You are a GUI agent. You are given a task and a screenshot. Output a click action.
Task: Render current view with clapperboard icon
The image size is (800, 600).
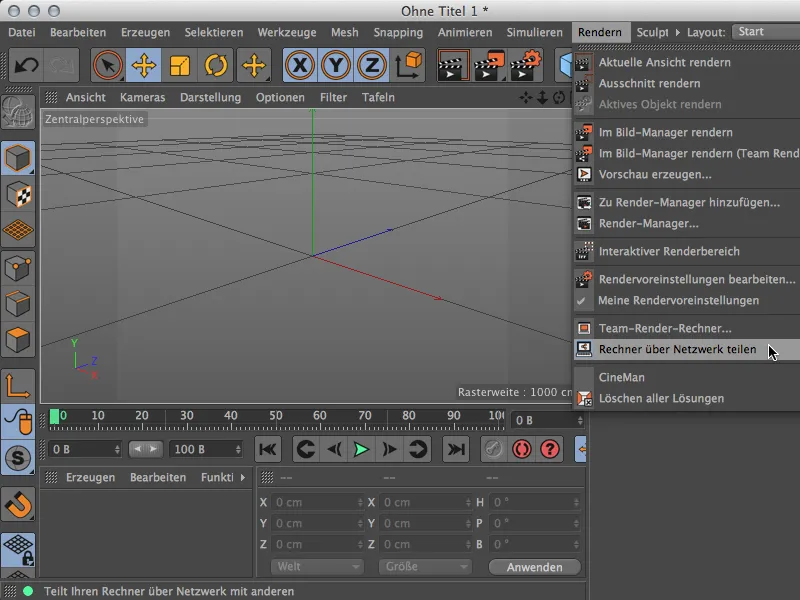pos(453,65)
